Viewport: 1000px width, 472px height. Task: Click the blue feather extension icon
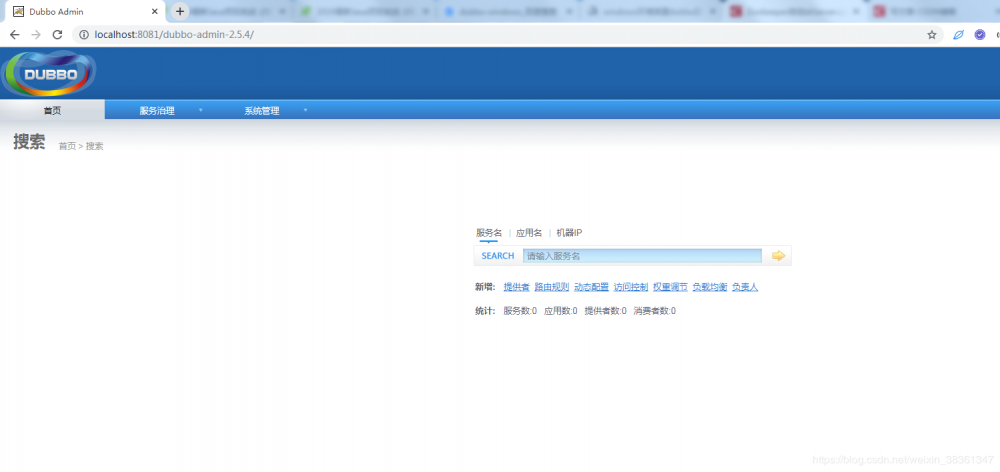click(959, 35)
